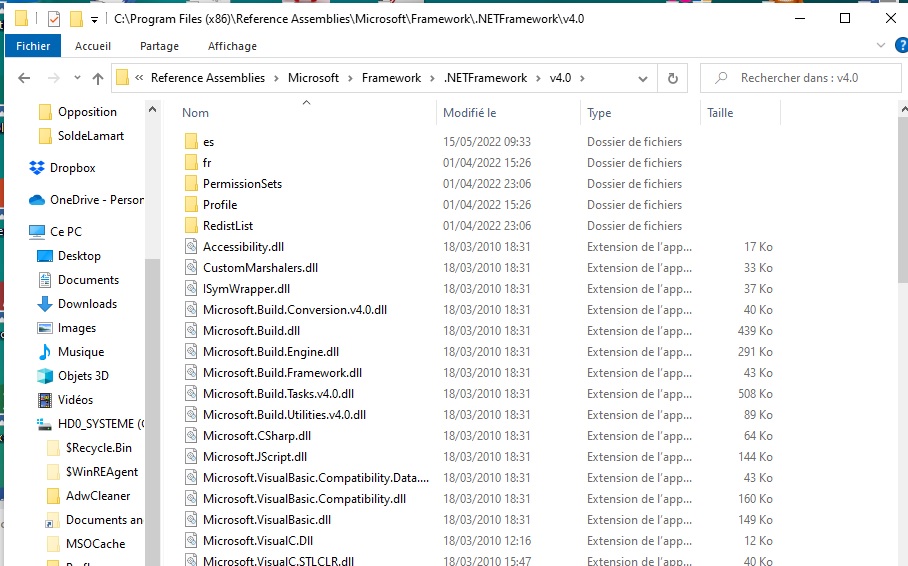
Task: Open the Customize Quick Access Toolbar dropdown
Action: [x=94, y=20]
